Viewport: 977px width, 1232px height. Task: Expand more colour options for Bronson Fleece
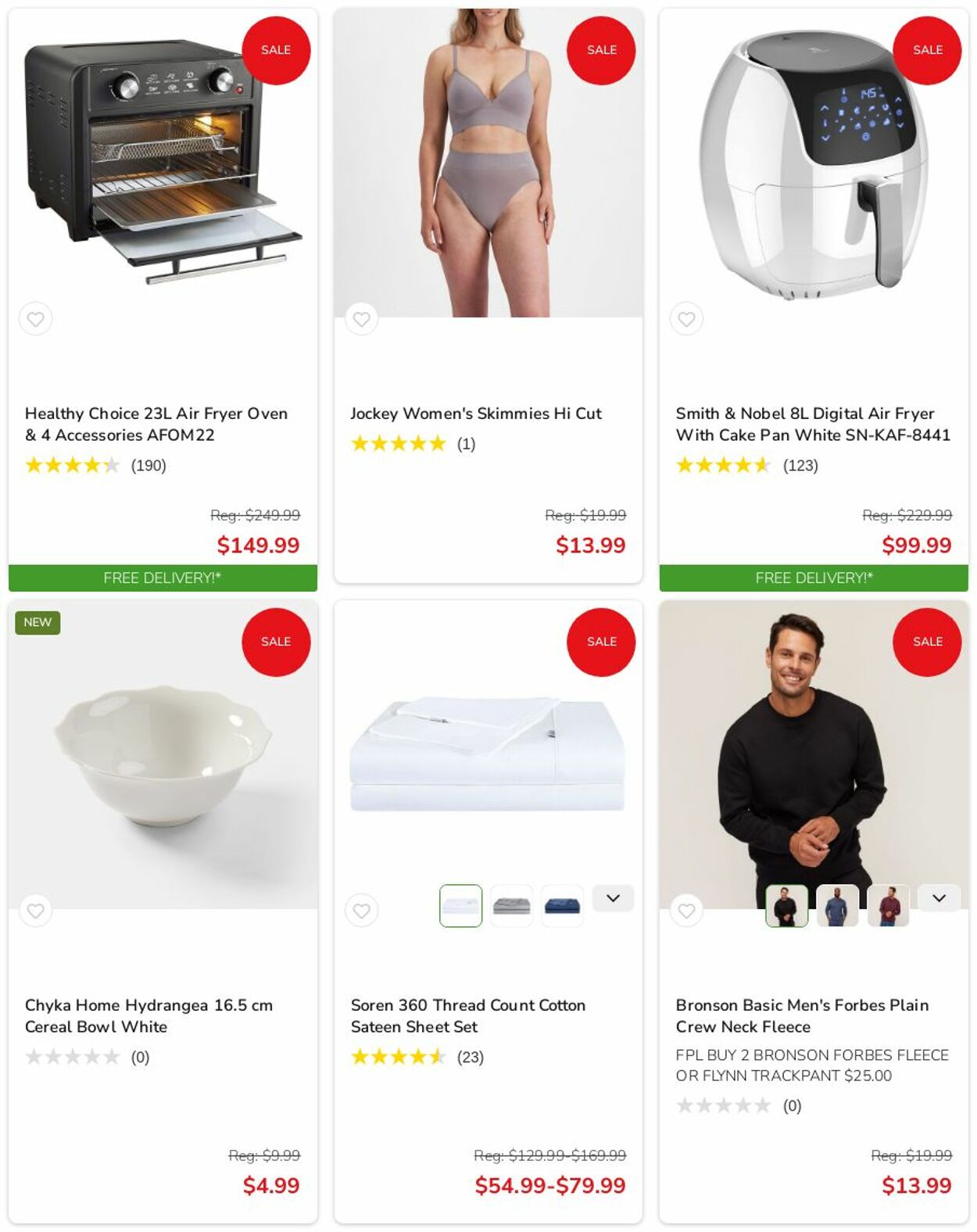(x=939, y=898)
